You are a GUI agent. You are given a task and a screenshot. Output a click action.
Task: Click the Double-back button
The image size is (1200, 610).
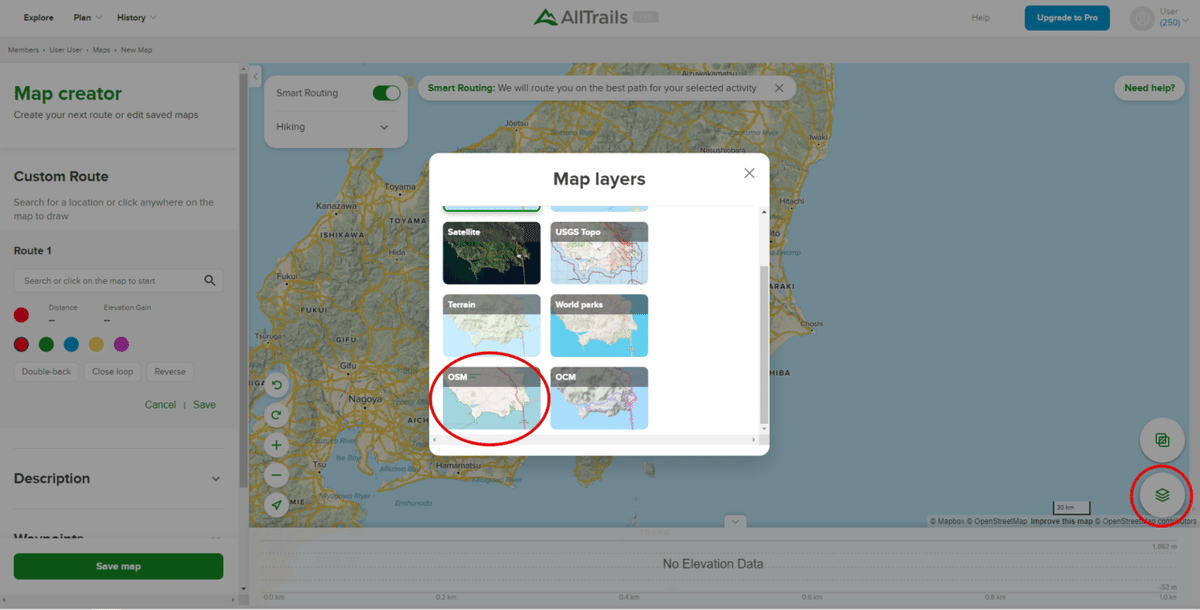[x=47, y=371]
